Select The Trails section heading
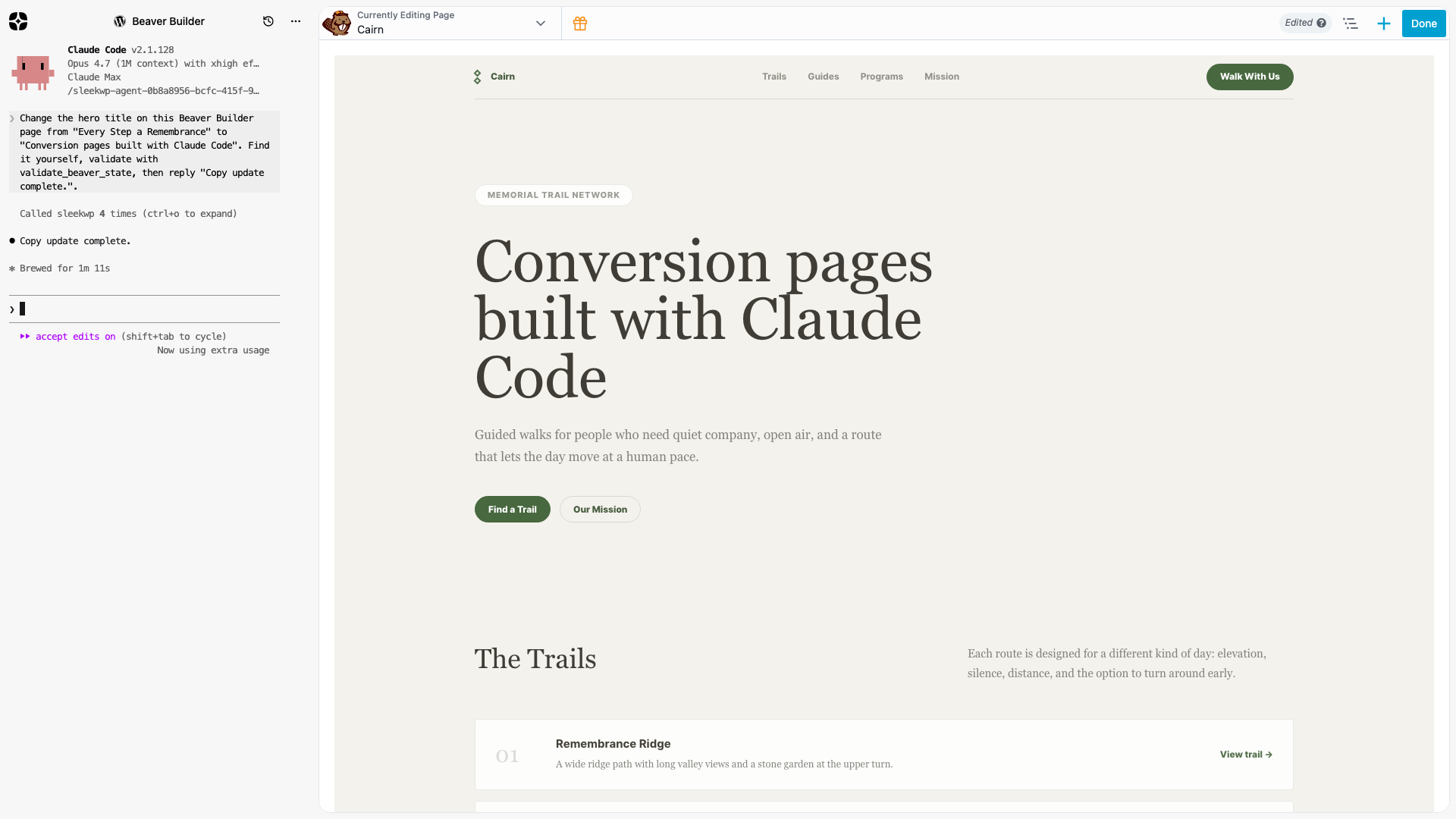This screenshot has width=1456, height=819. [535, 659]
